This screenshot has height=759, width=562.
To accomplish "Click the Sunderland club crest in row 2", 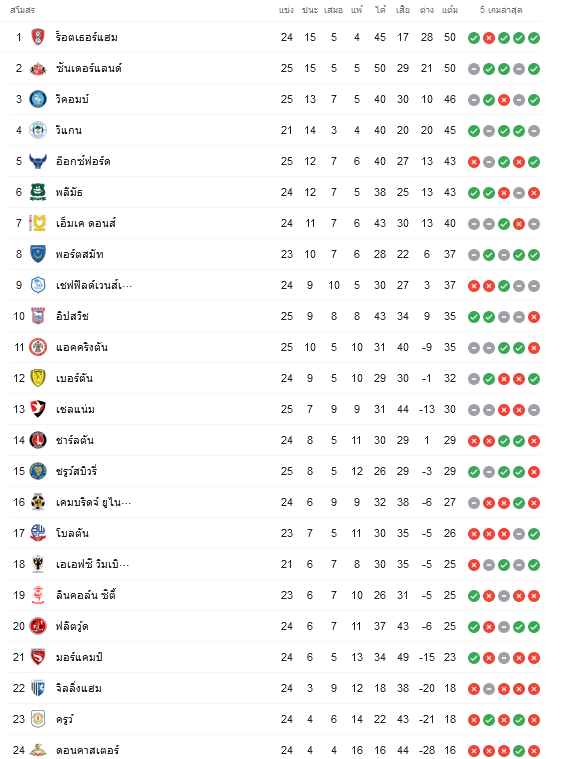I will pos(38,68).
